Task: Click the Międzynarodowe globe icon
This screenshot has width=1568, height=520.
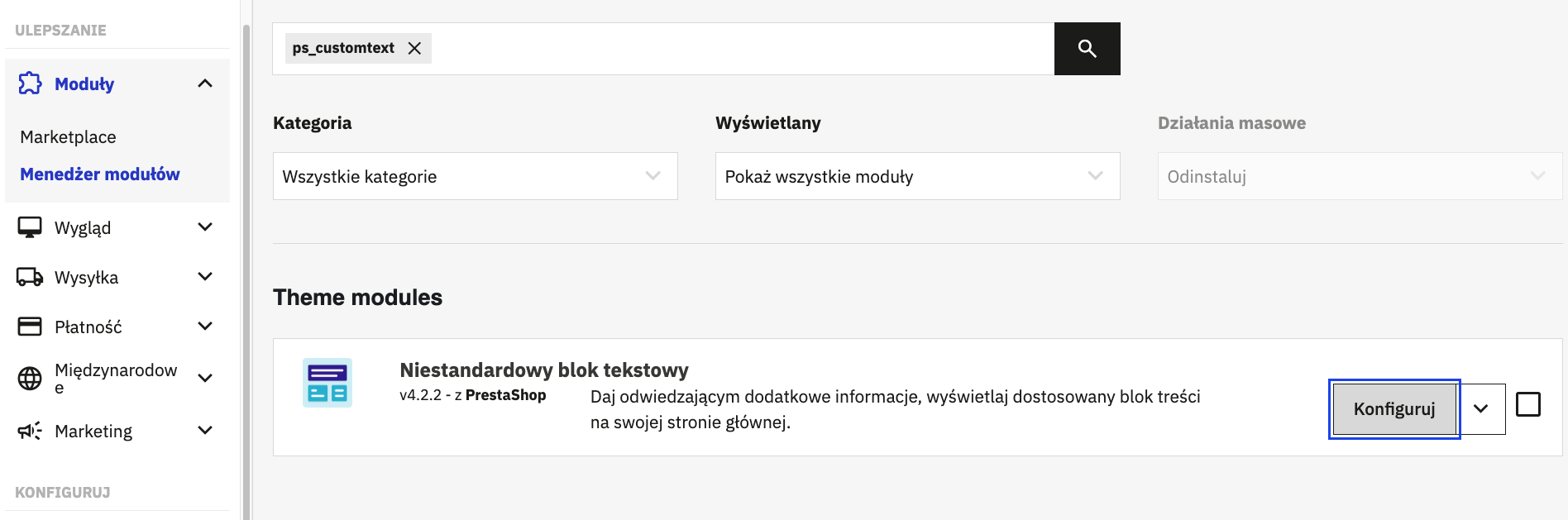Action: (x=30, y=378)
